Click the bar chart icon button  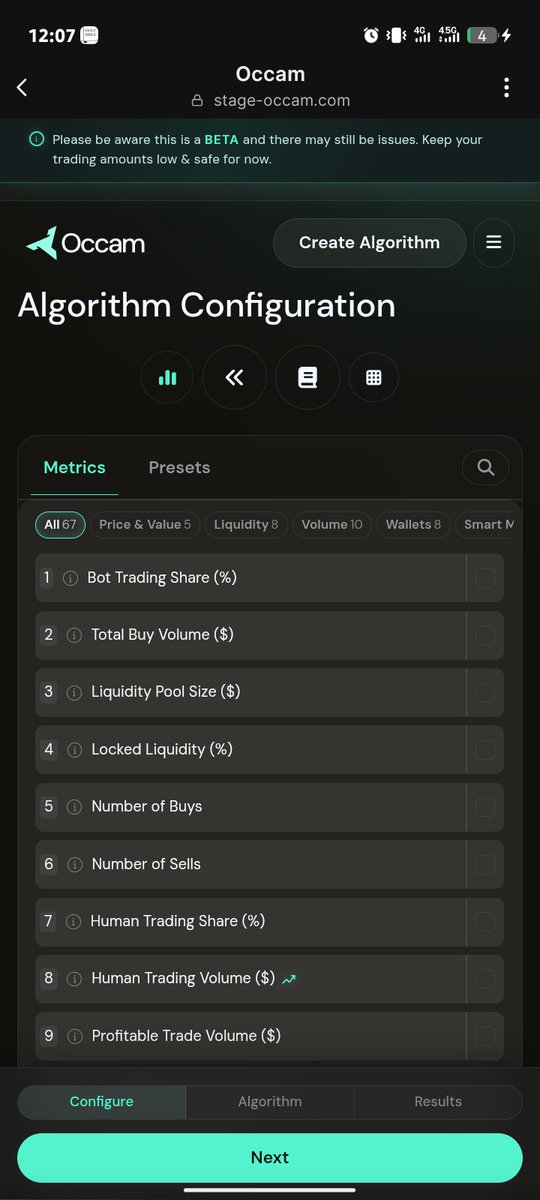coord(167,378)
